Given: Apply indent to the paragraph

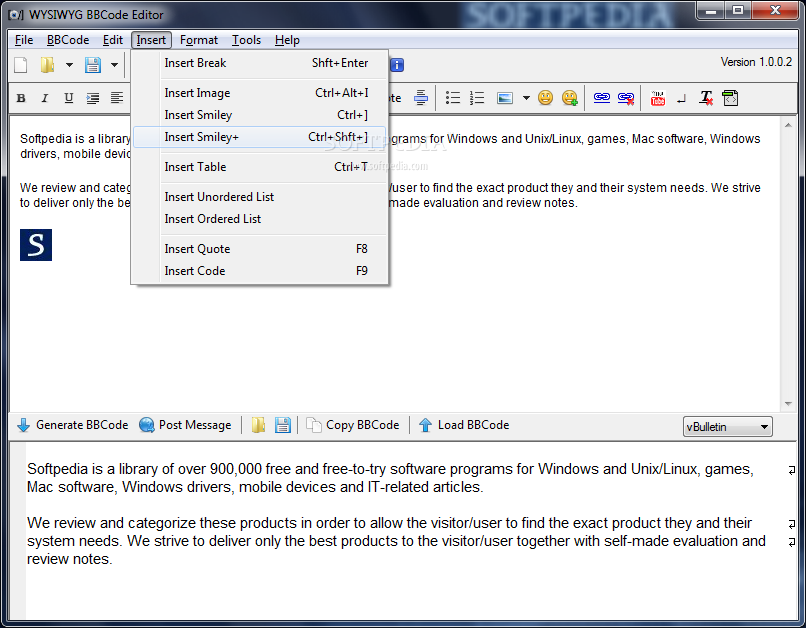Looking at the screenshot, I should [x=93, y=98].
